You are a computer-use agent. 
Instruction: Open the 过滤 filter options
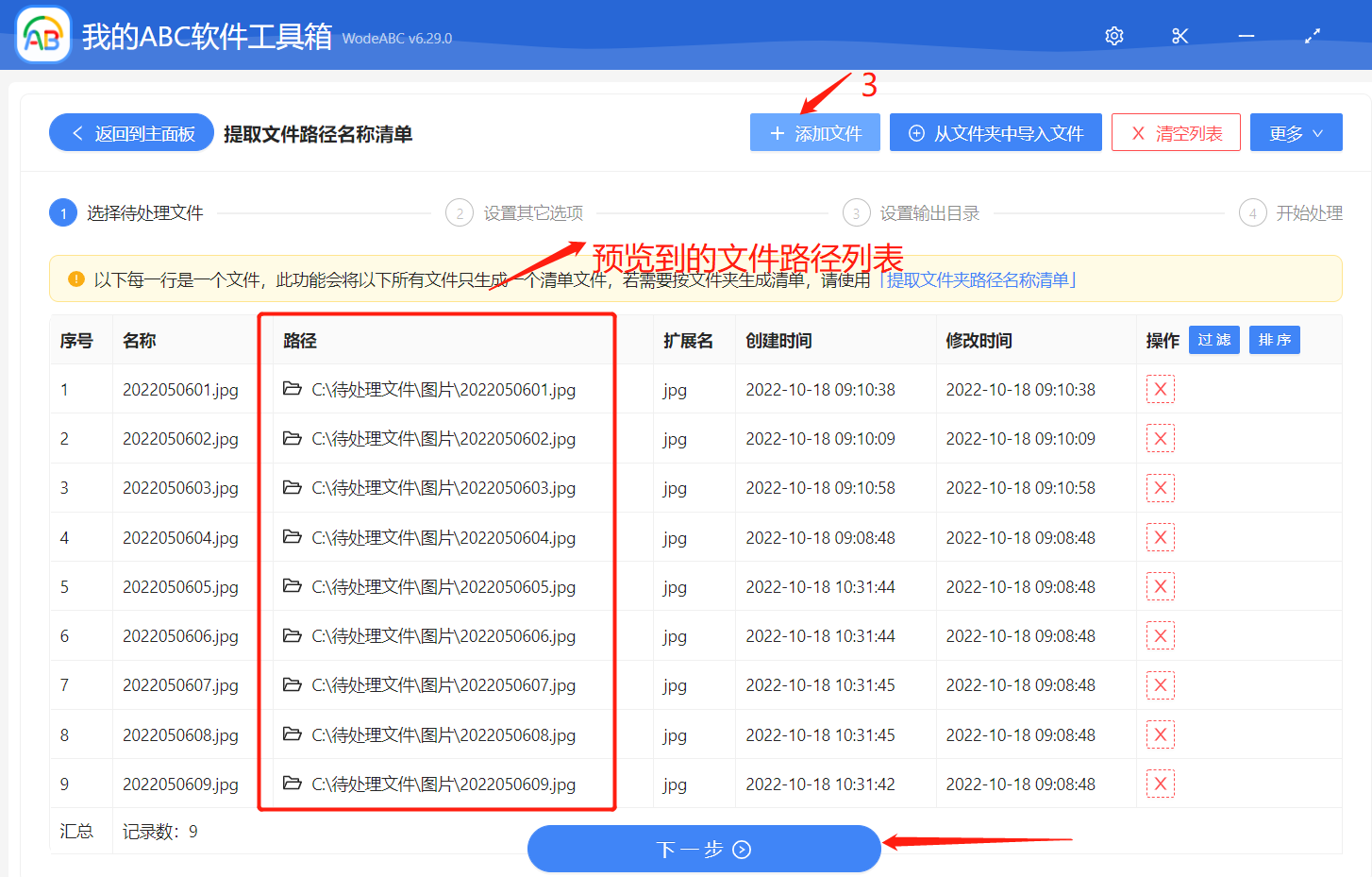(x=1213, y=339)
